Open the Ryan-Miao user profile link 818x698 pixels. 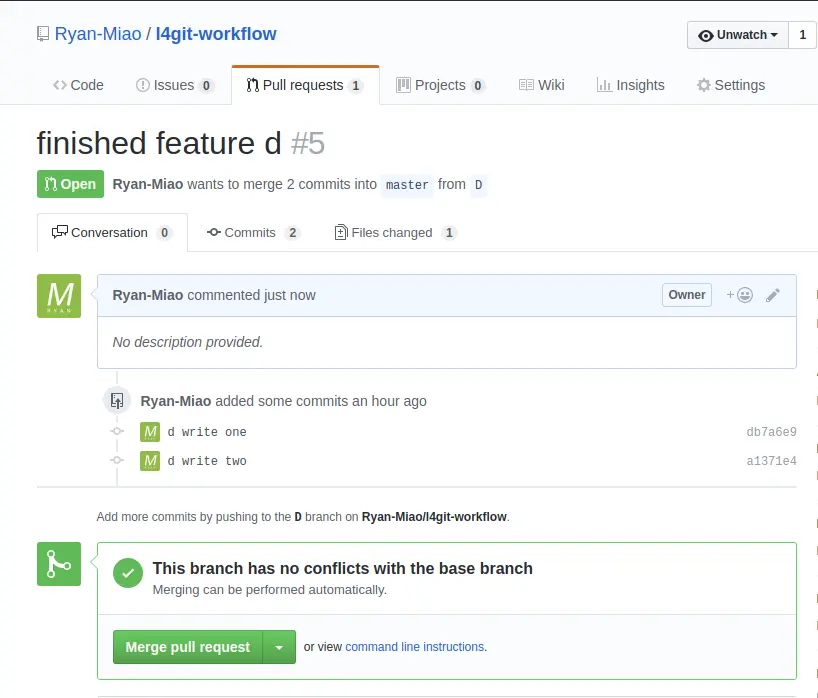click(98, 34)
